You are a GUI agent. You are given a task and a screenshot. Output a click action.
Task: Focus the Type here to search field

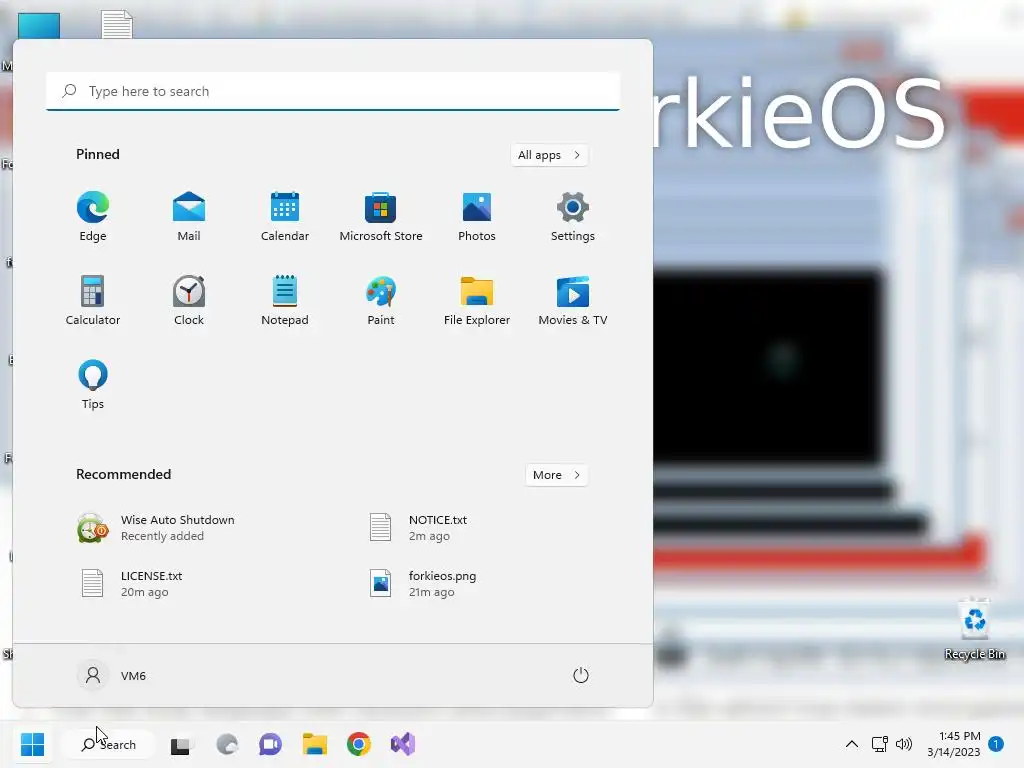333,91
